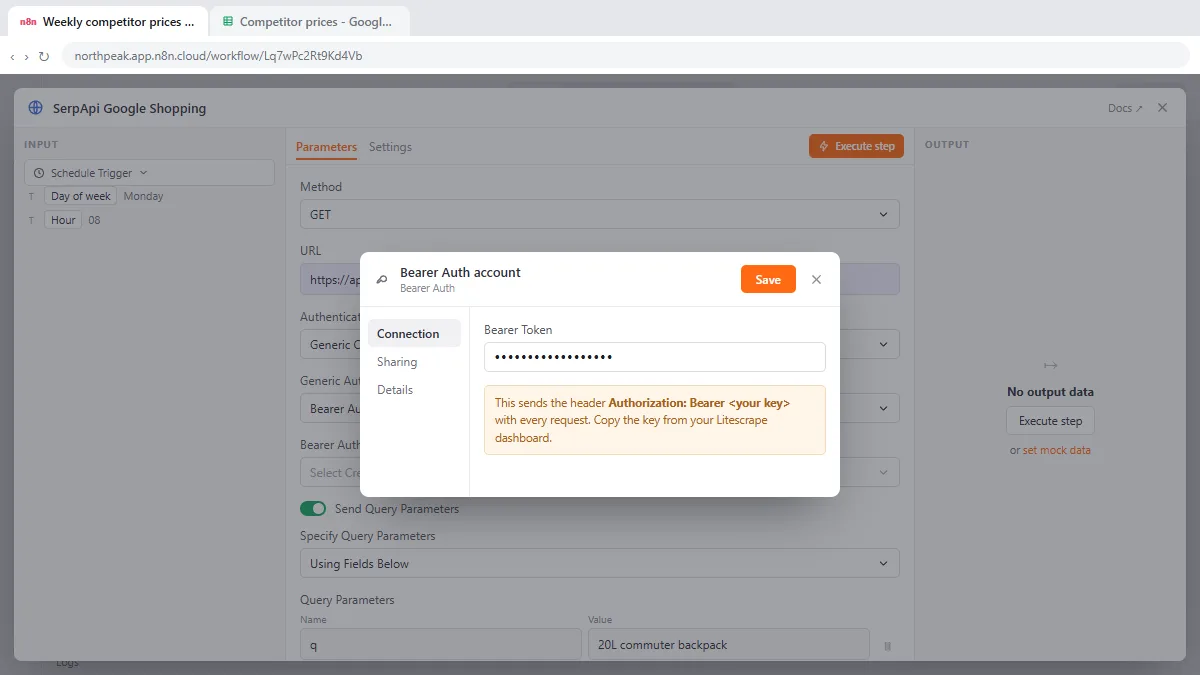Open the Sharing section of the credential
Screen dimensions: 1200x675
(397, 362)
